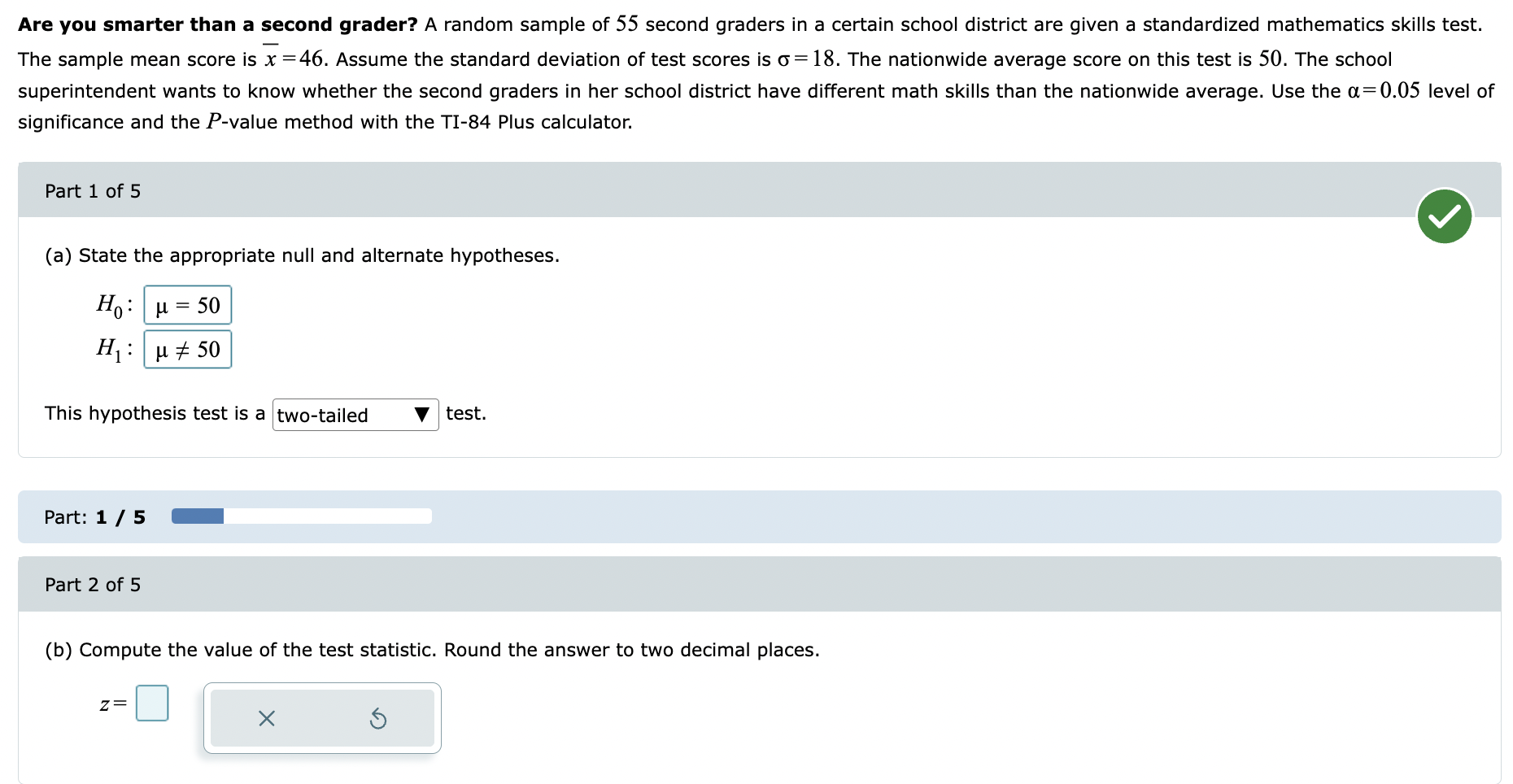Screen dimensions: 1513x784
Task: Click the undo arrow to reset part (b)
Action: point(379,718)
